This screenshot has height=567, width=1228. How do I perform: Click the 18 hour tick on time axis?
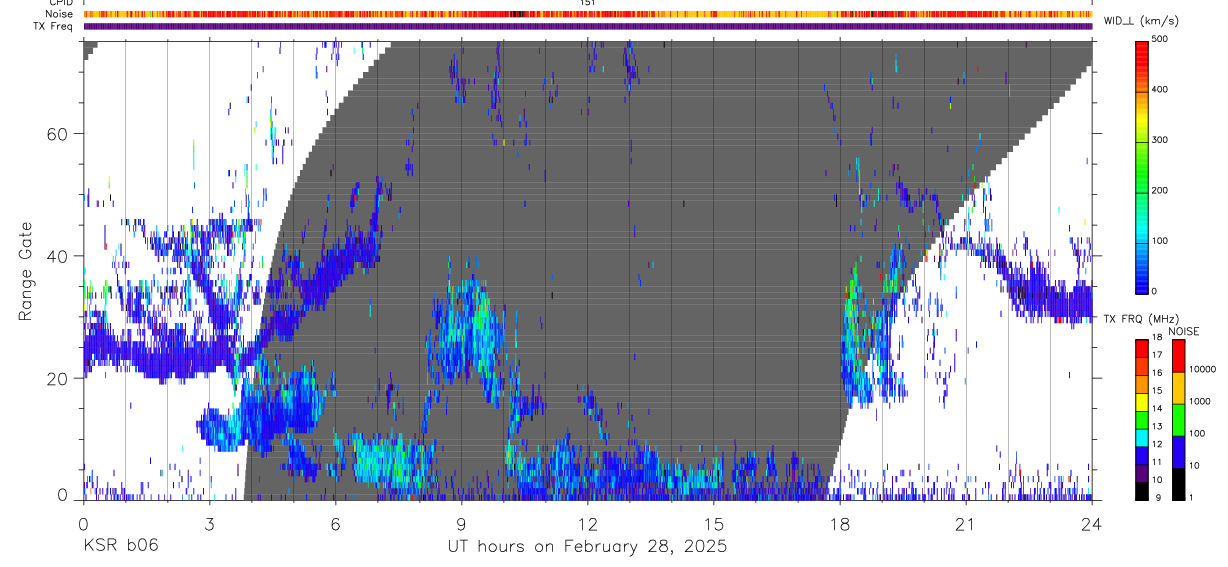[x=839, y=523]
